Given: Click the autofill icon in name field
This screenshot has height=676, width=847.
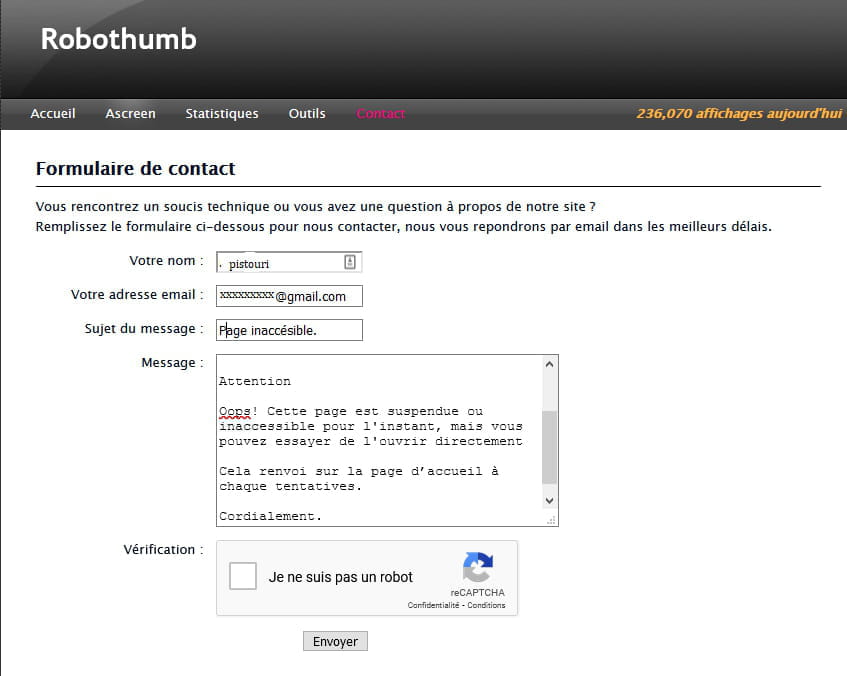Looking at the screenshot, I should (349, 262).
